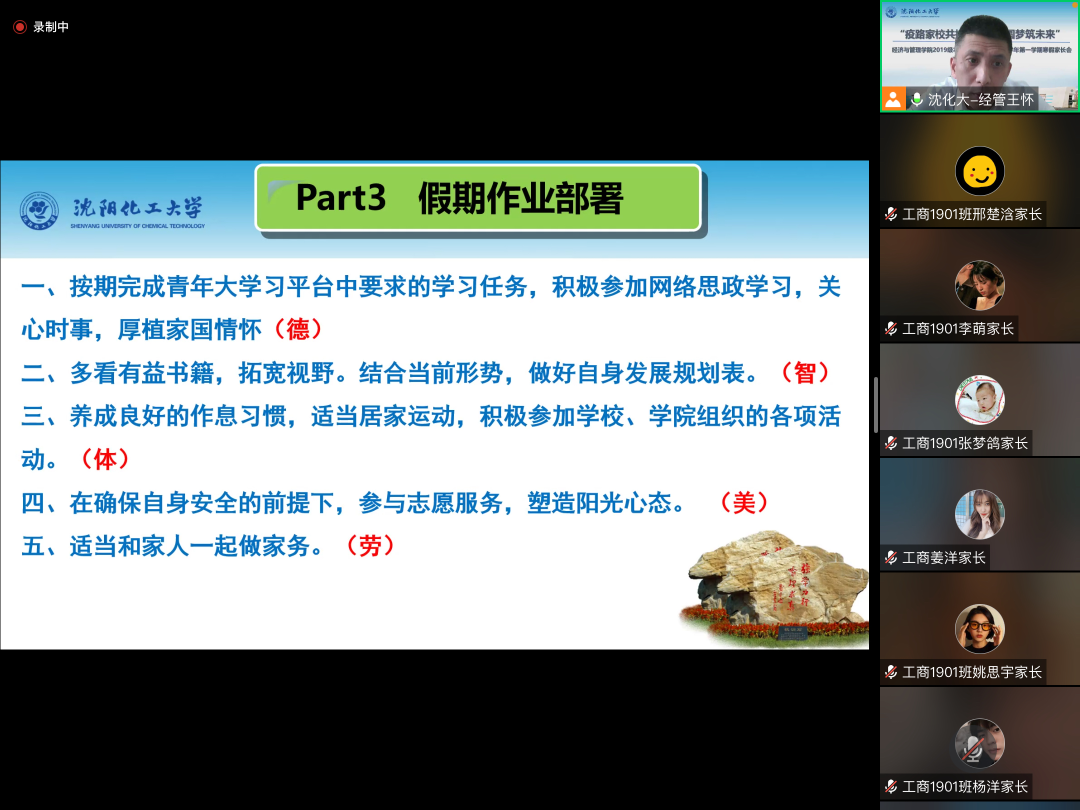Select the baby photo avatar of 张梦鸽家长
Viewport: 1080px width, 810px height.
pos(979,400)
